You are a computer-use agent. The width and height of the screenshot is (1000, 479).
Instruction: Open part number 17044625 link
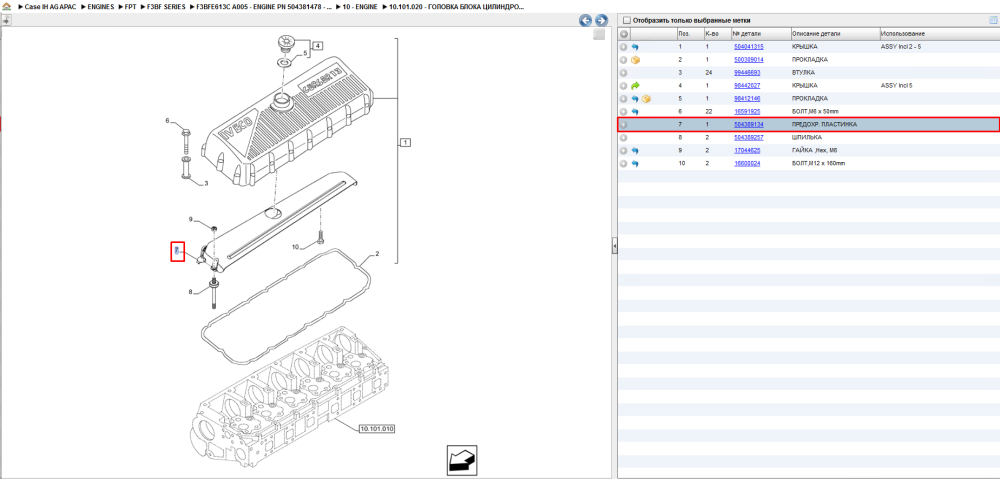tap(747, 151)
